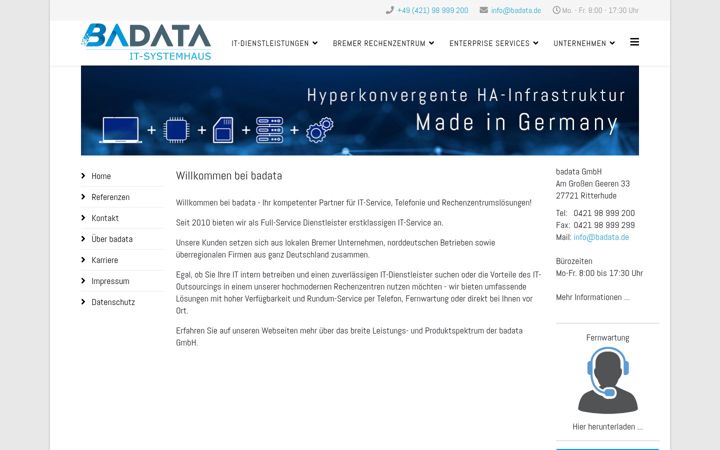Click the CPU chip icon in banner
Screen dimensions: 720x450
coord(176,130)
